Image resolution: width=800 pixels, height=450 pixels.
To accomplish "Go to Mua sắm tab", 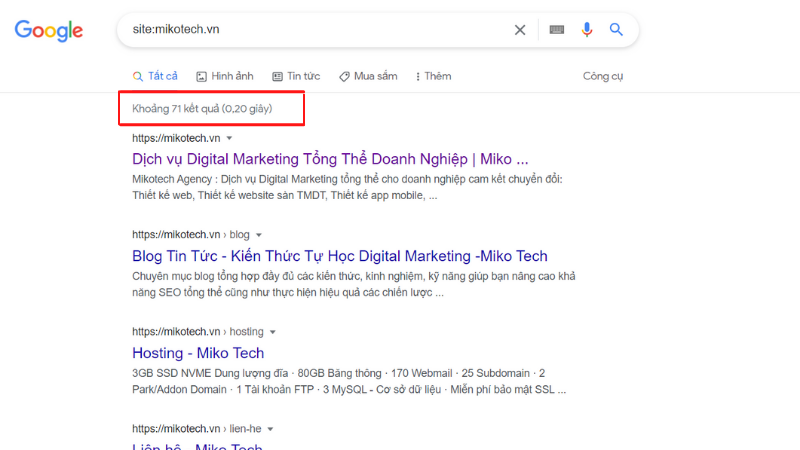I will point(368,76).
